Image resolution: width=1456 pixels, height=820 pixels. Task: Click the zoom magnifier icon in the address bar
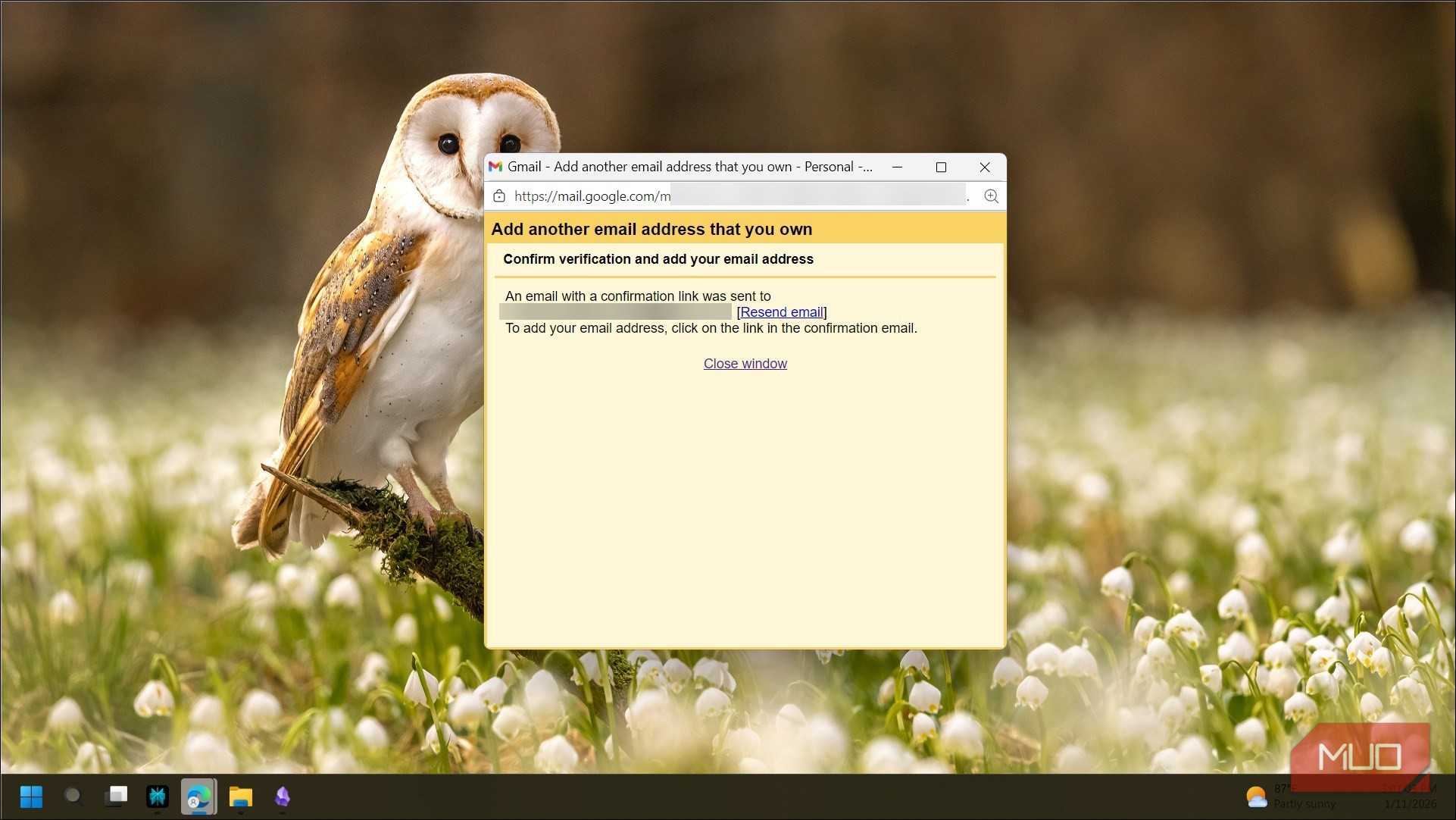point(990,196)
